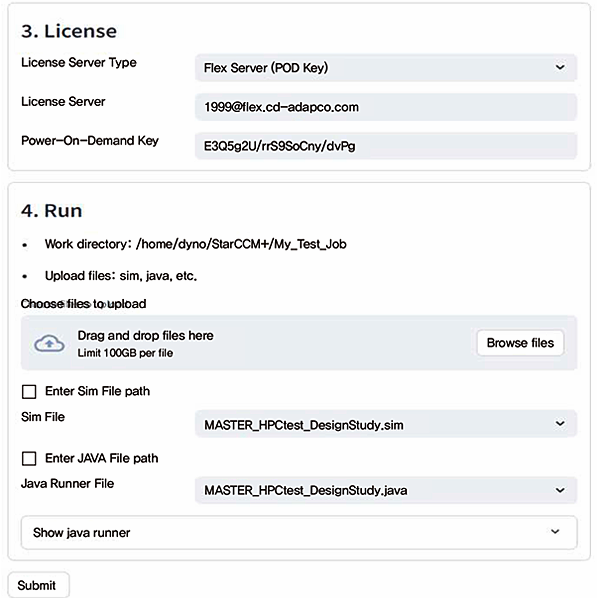600x598 pixels.
Task: Click the chevron arrow on License Server Type
Action: tap(559, 68)
